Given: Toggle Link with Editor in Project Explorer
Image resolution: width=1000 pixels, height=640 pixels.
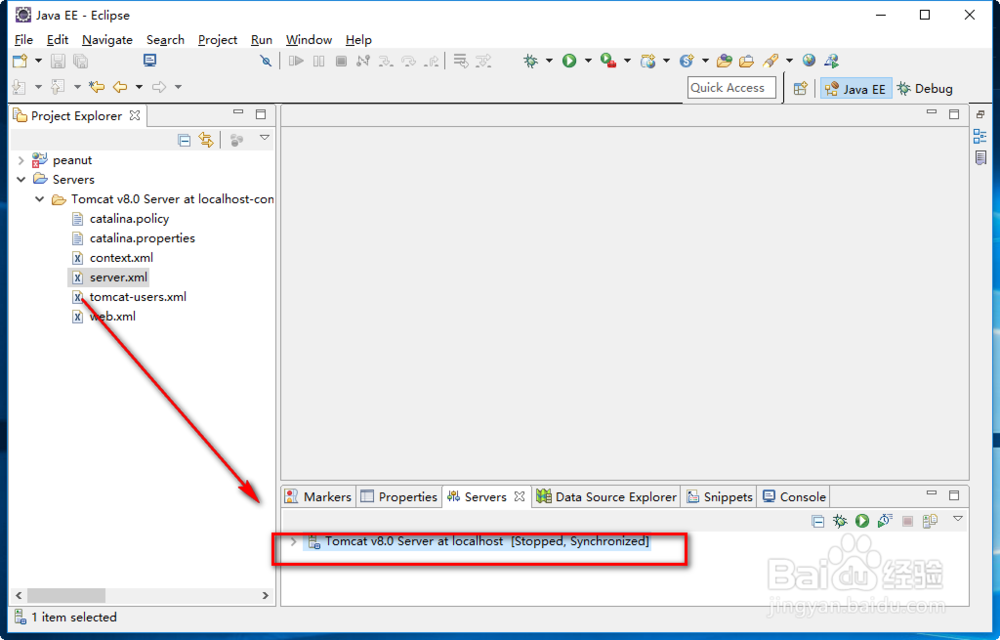Looking at the screenshot, I should [206, 140].
